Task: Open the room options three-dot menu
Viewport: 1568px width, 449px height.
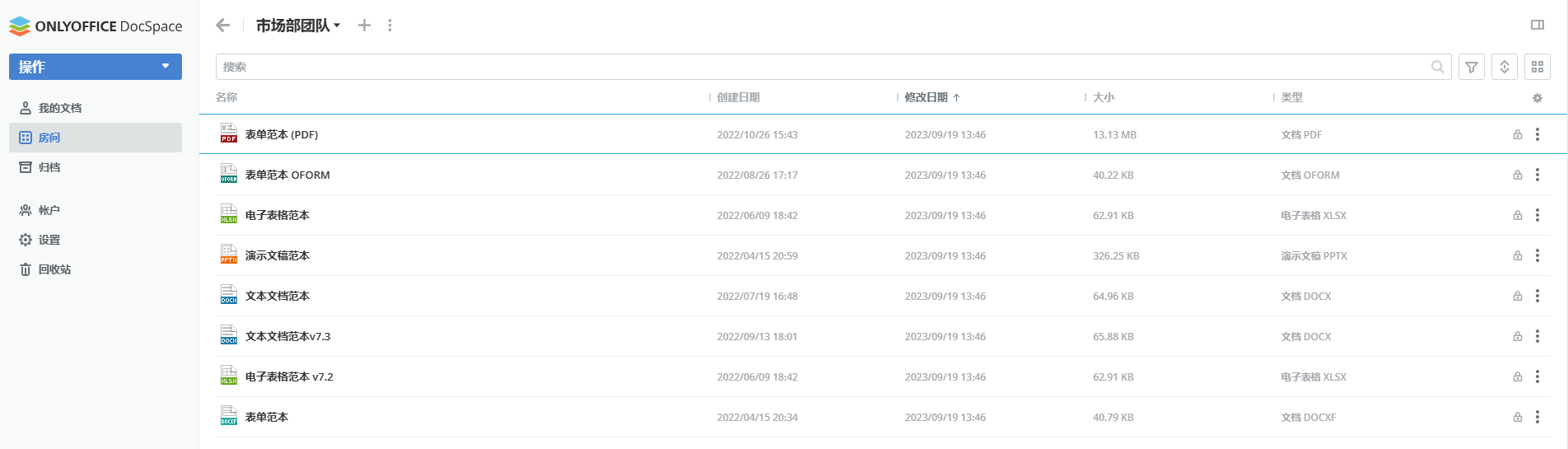Action: pos(390,26)
